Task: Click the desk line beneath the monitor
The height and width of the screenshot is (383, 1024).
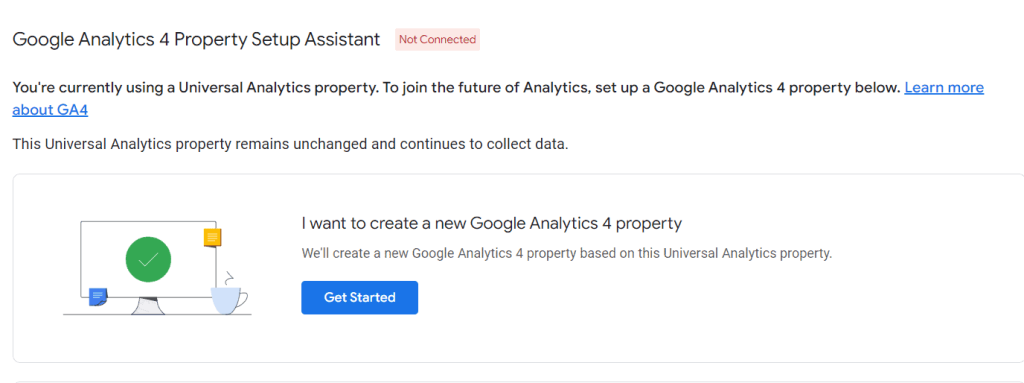Action: tap(157, 314)
